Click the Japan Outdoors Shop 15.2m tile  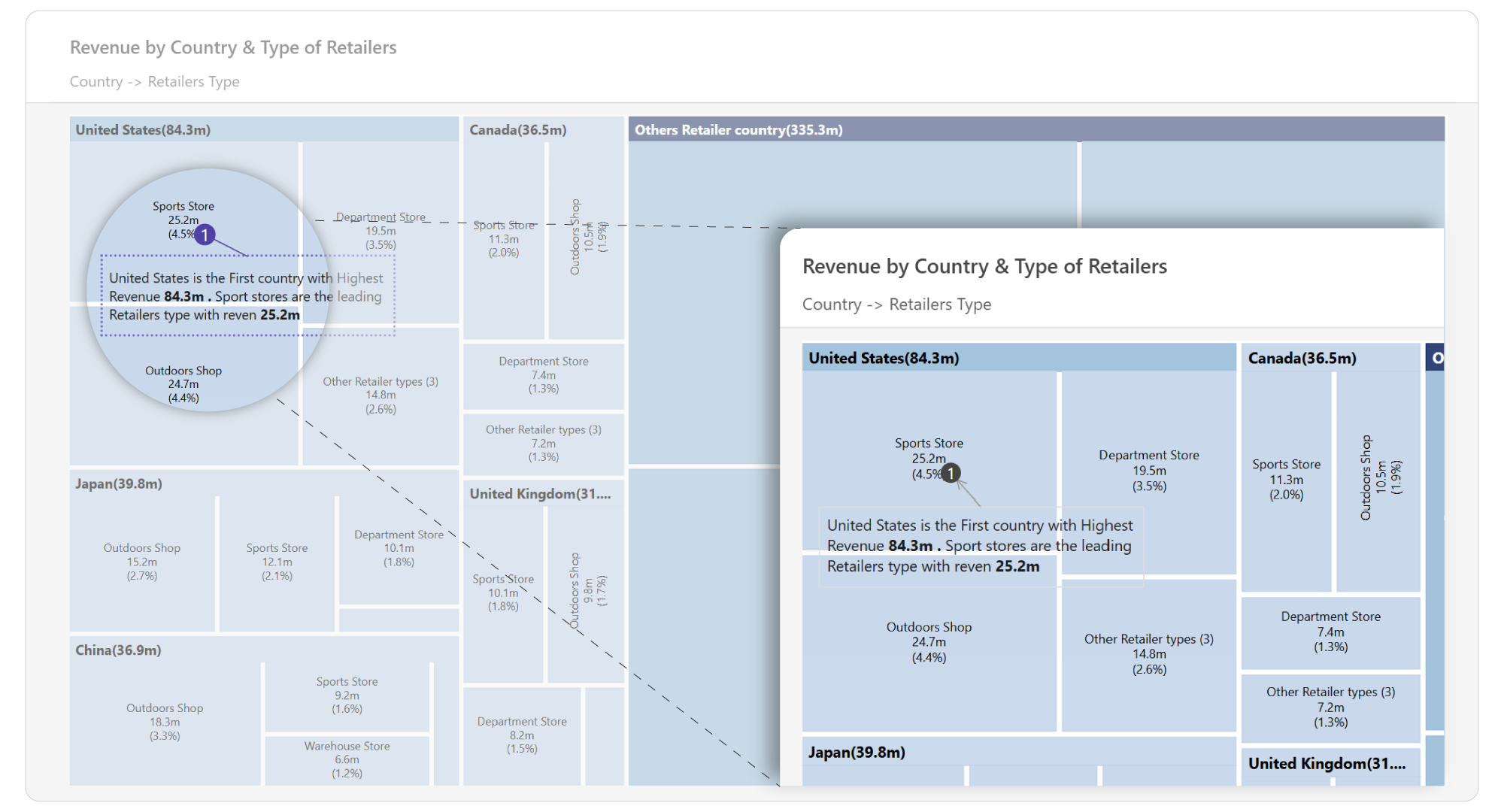(x=142, y=563)
